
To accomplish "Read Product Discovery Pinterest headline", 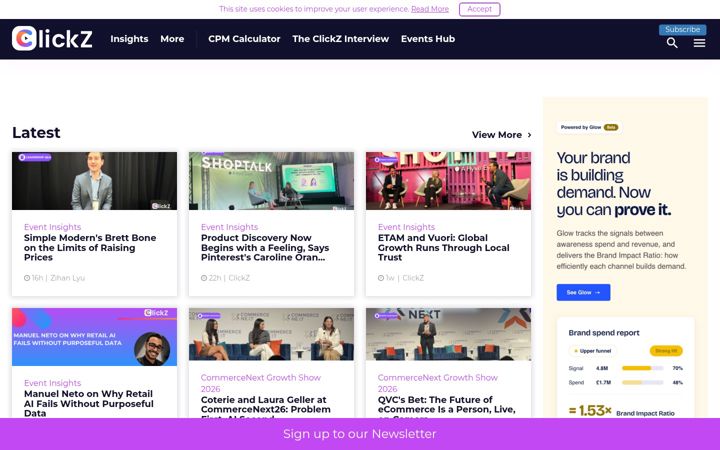I will point(265,248).
